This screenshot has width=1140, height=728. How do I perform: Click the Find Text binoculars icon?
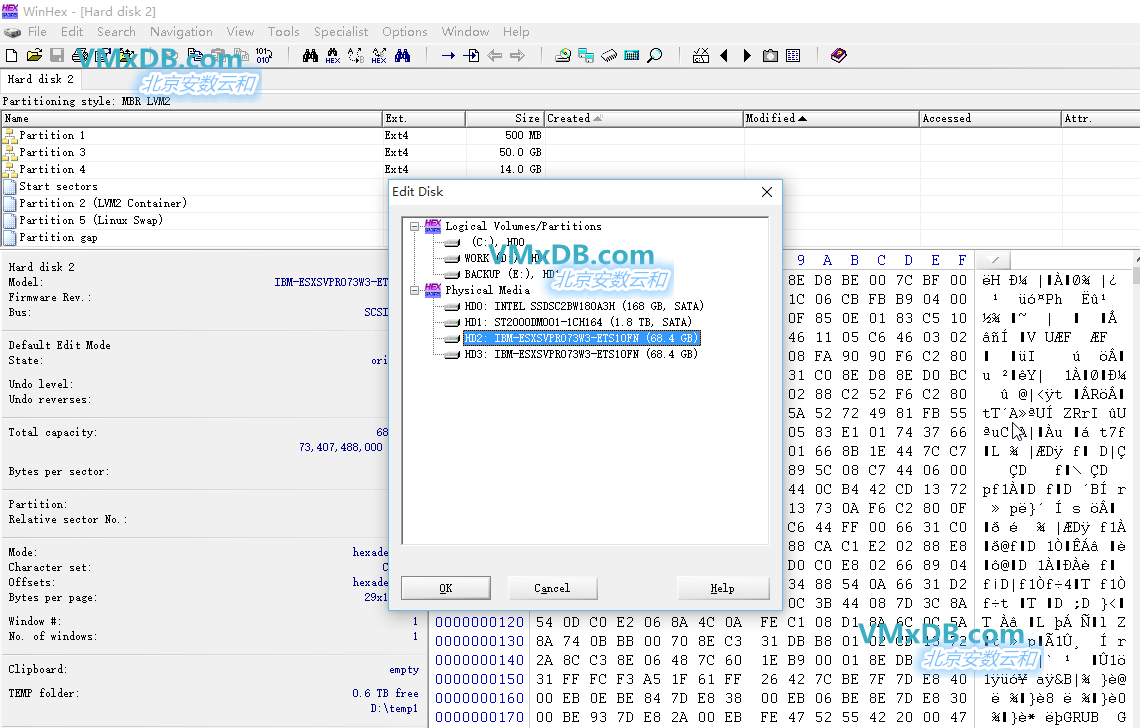click(310, 55)
